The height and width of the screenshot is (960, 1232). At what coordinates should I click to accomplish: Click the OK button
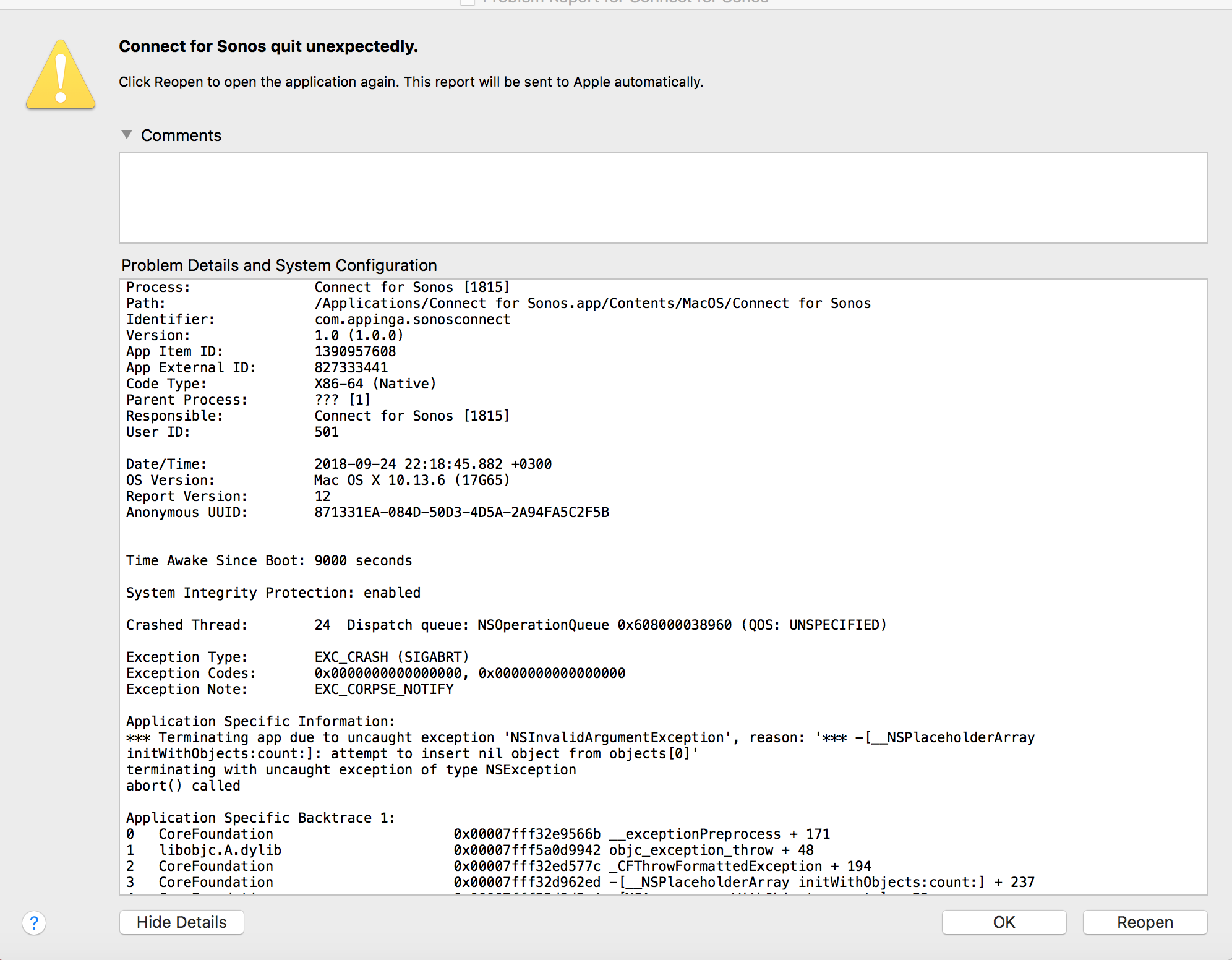[1004, 922]
